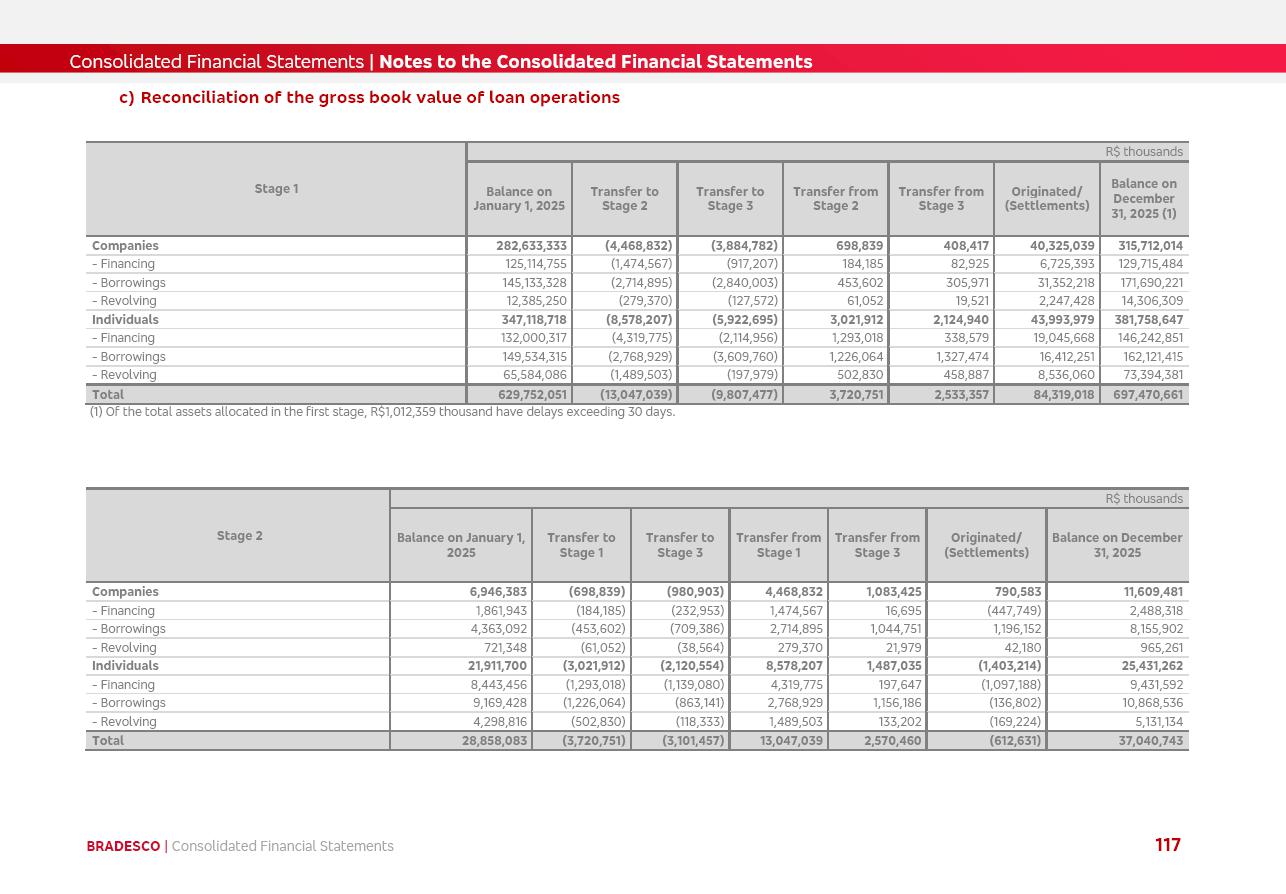
Task: Click the 'Balance on December 31, 2025 (1)' column header
Action: (x=1143, y=199)
